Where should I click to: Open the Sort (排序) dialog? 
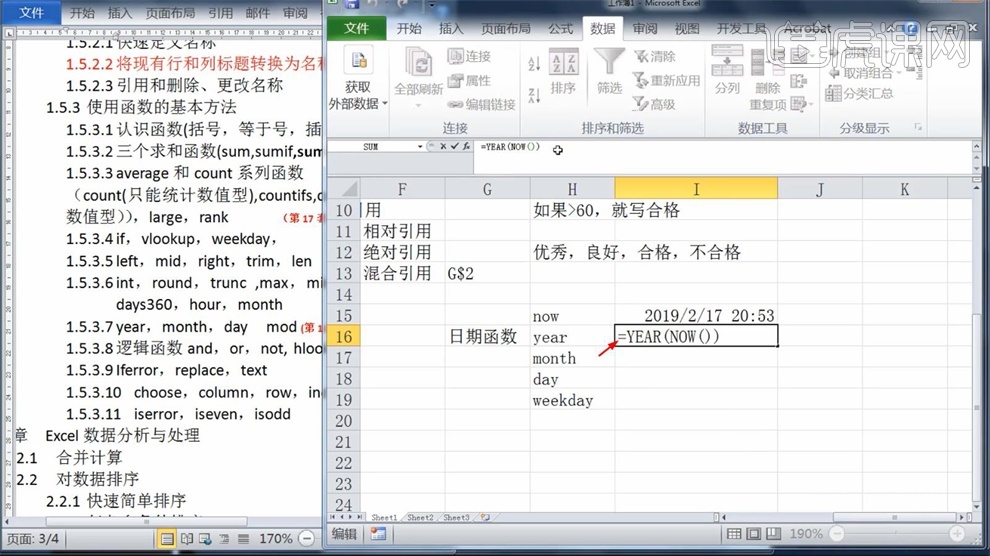click(x=563, y=71)
